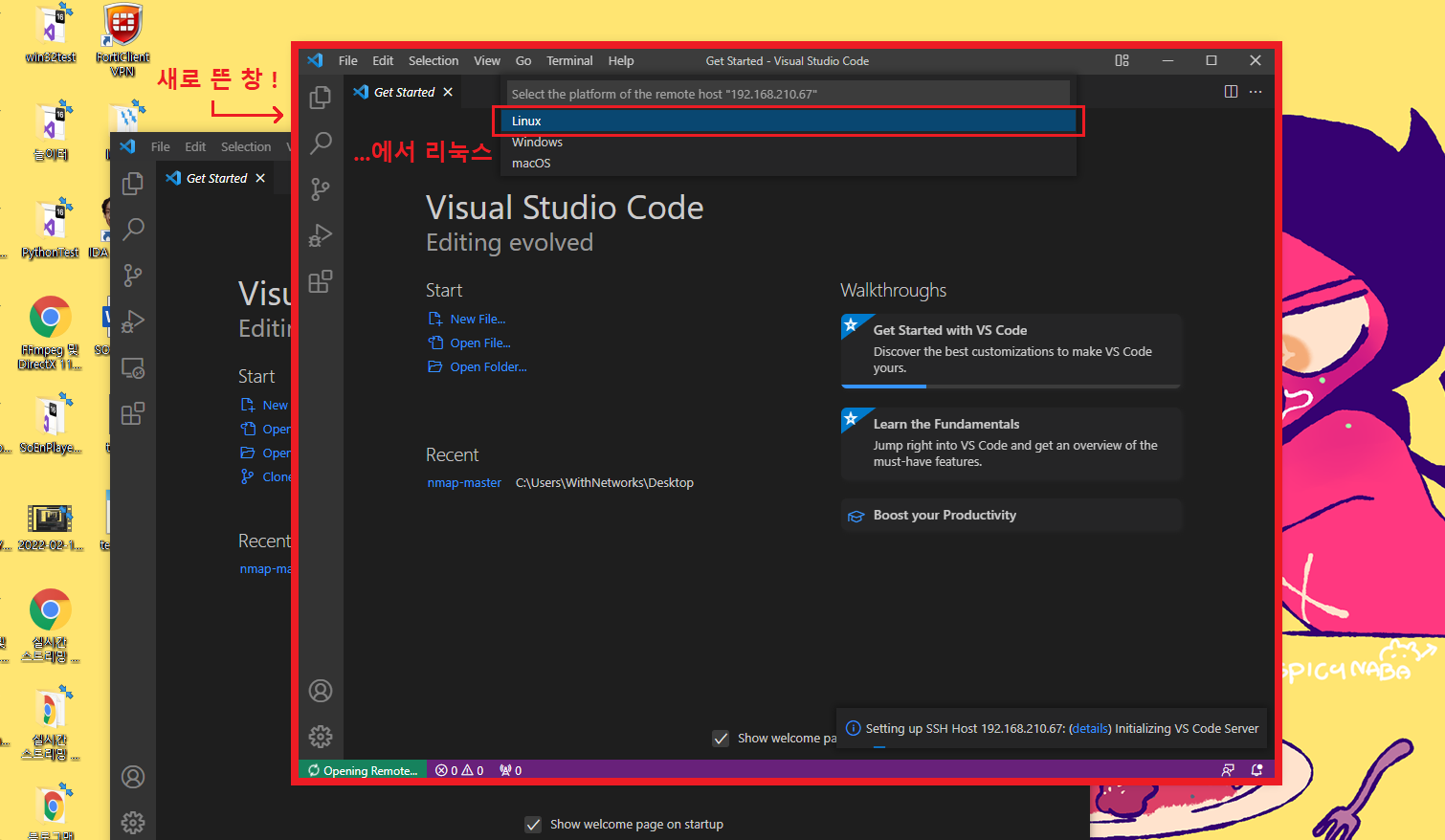Open Remote Explorer in background VS Code window
The height and width of the screenshot is (840, 1445).
click(133, 368)
